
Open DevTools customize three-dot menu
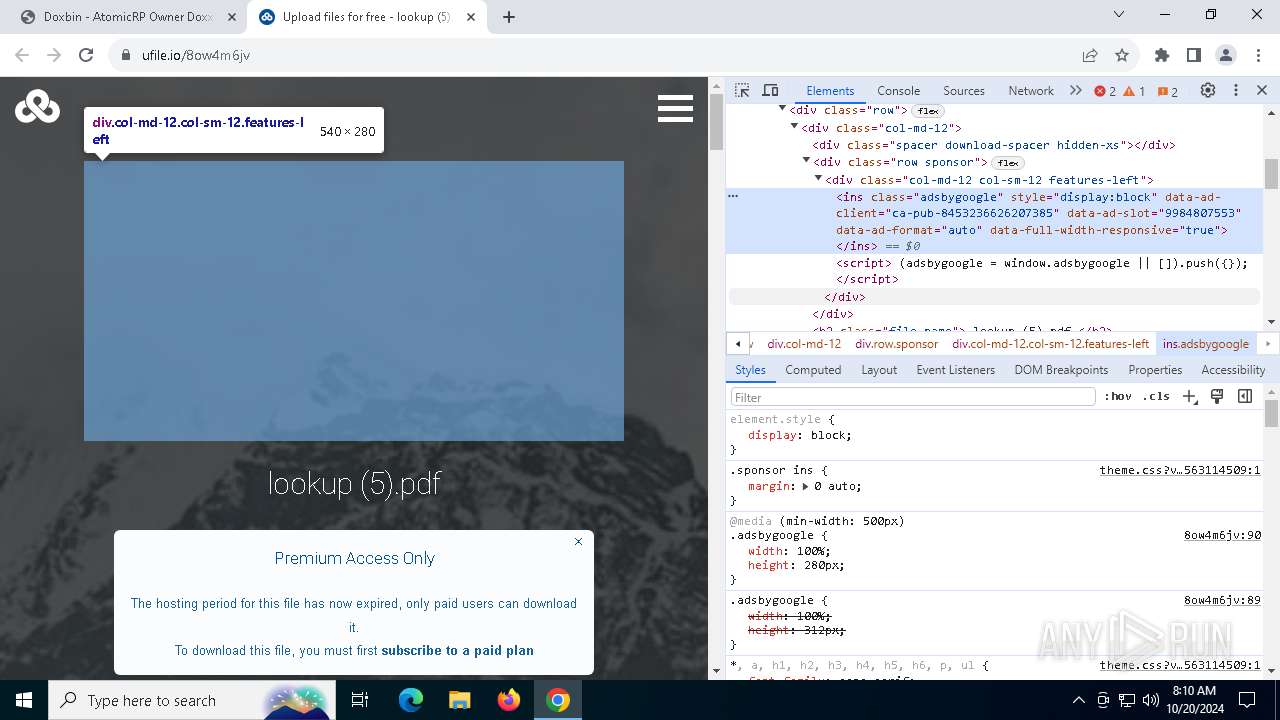[x=1236, y=90]
